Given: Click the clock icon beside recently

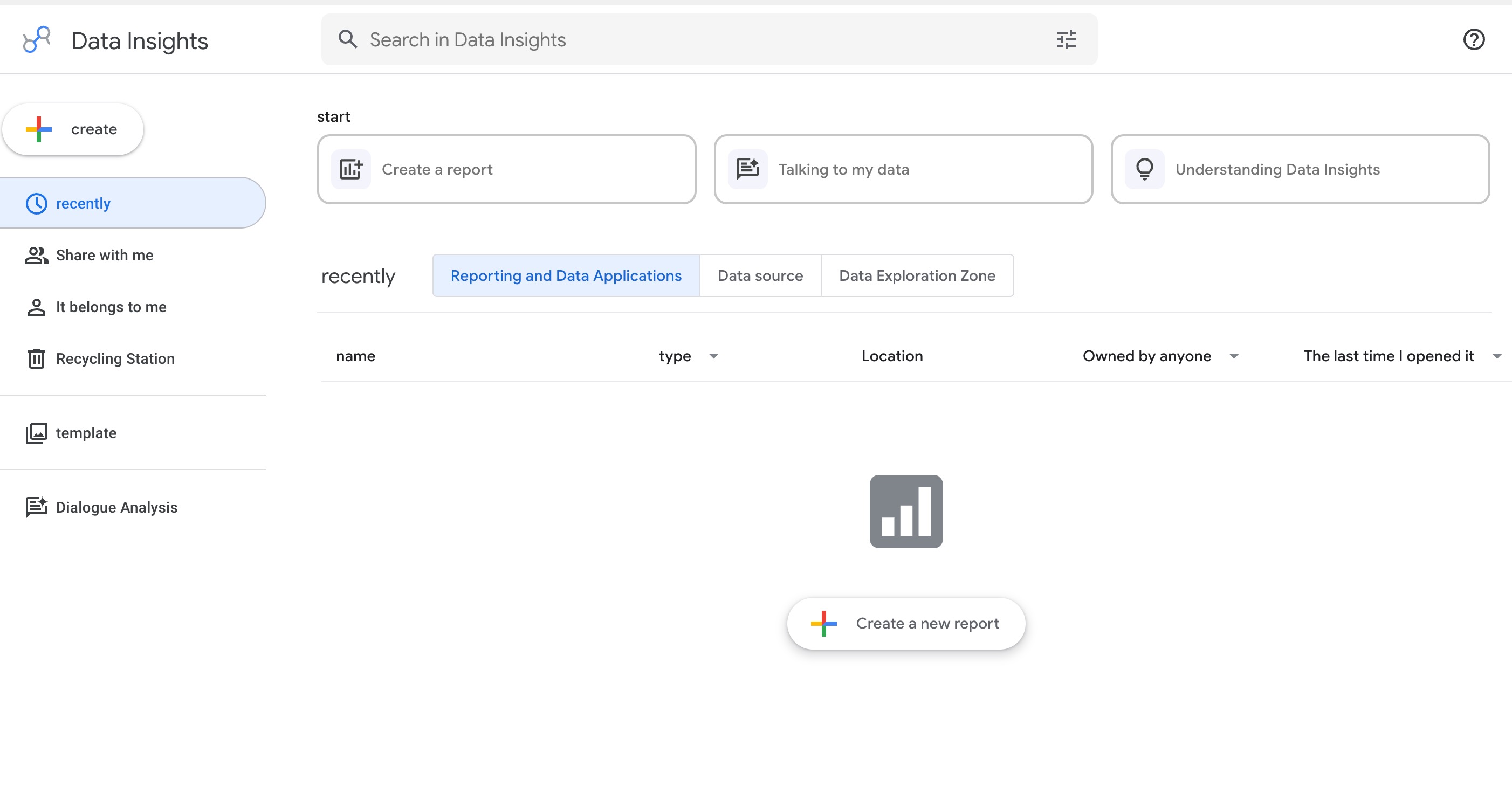Looking at the screenshot, I should (36, 204).
